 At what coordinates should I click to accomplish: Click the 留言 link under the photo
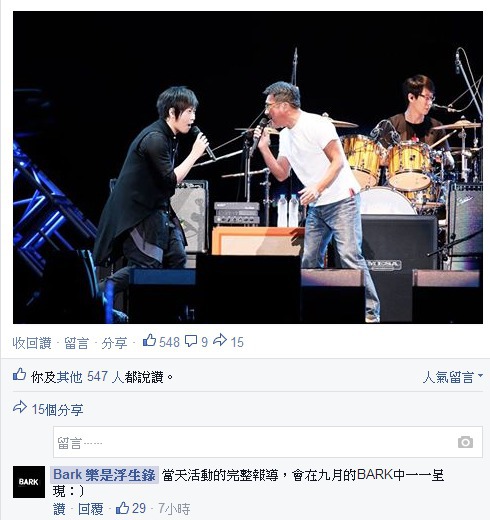point(77,343)
